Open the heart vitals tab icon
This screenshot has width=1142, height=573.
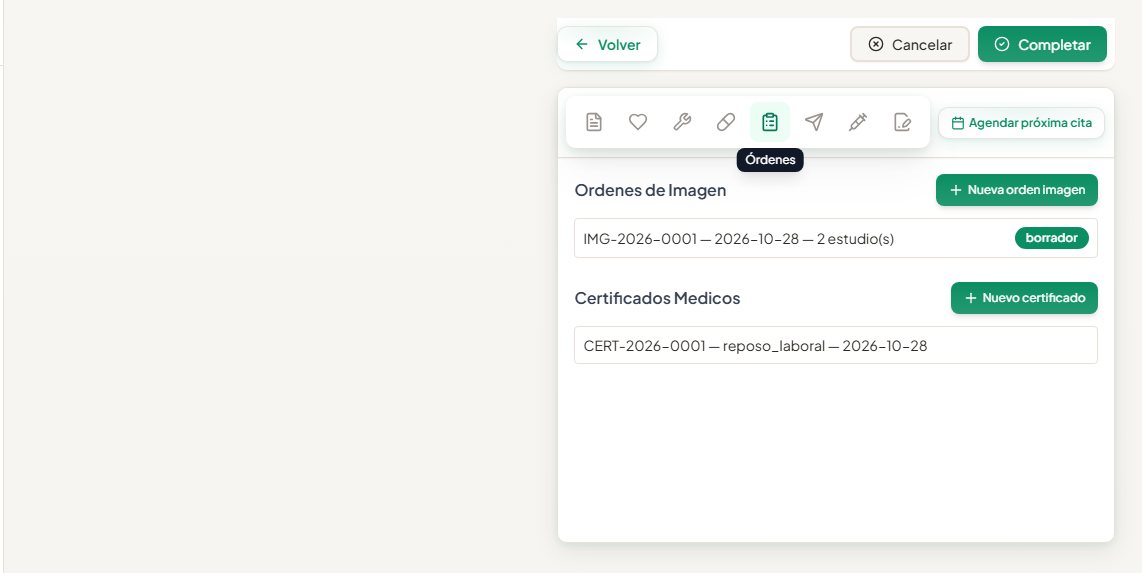(638, 122)
